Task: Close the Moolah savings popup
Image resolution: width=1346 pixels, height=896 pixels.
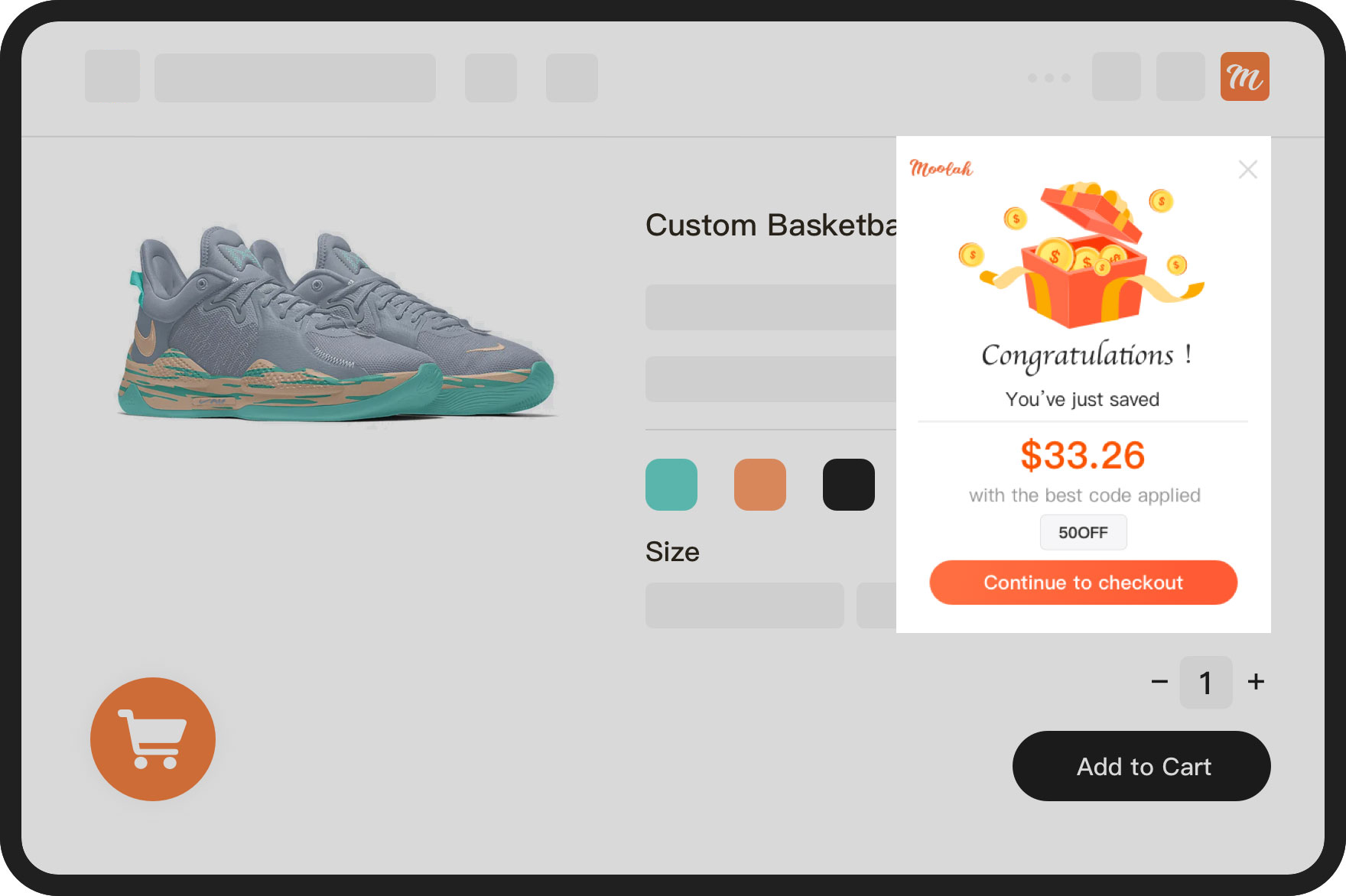Action: coord(1247,169)
